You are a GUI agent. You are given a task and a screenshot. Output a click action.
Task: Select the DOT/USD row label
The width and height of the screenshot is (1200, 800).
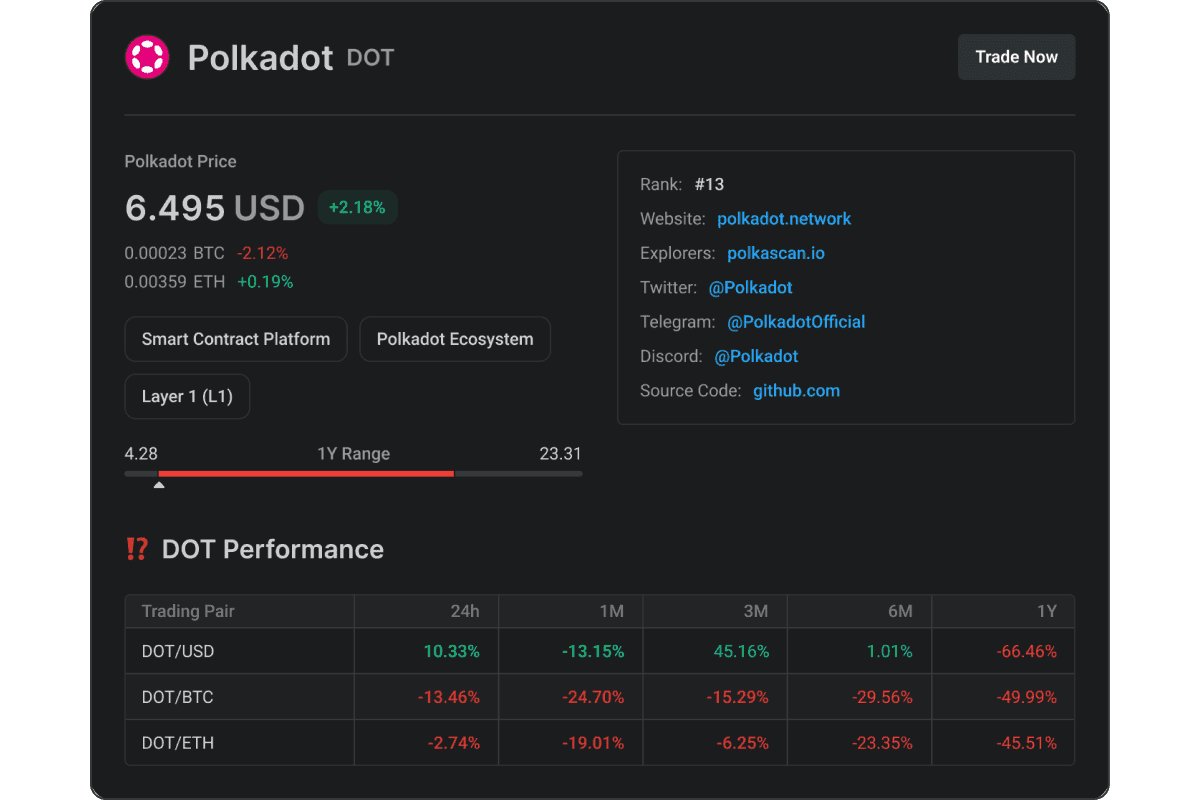click(x=178, y=651)
